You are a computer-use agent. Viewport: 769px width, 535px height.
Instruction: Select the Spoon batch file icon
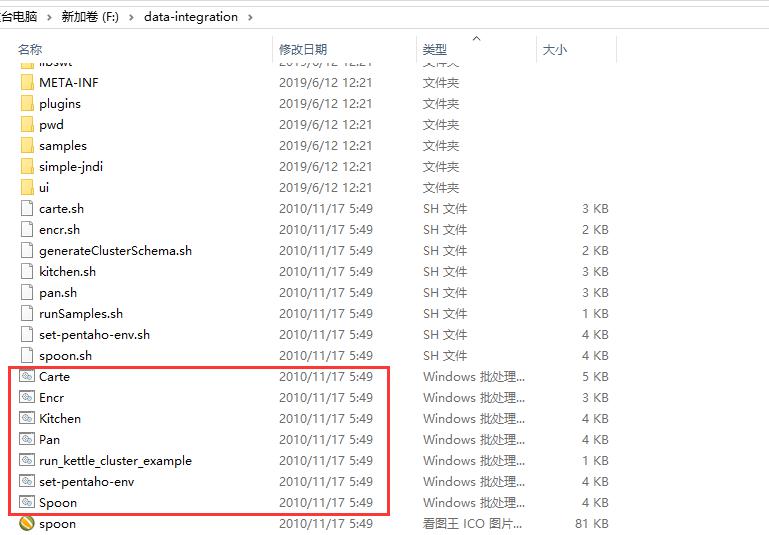(x=27, y=503)
